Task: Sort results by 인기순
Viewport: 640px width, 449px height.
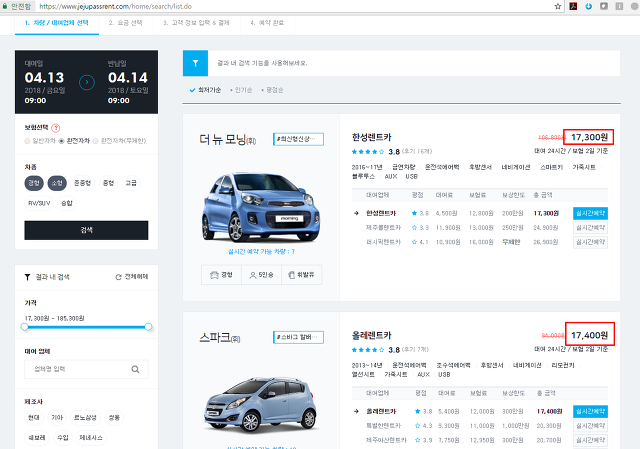Action: pos(241,90)
